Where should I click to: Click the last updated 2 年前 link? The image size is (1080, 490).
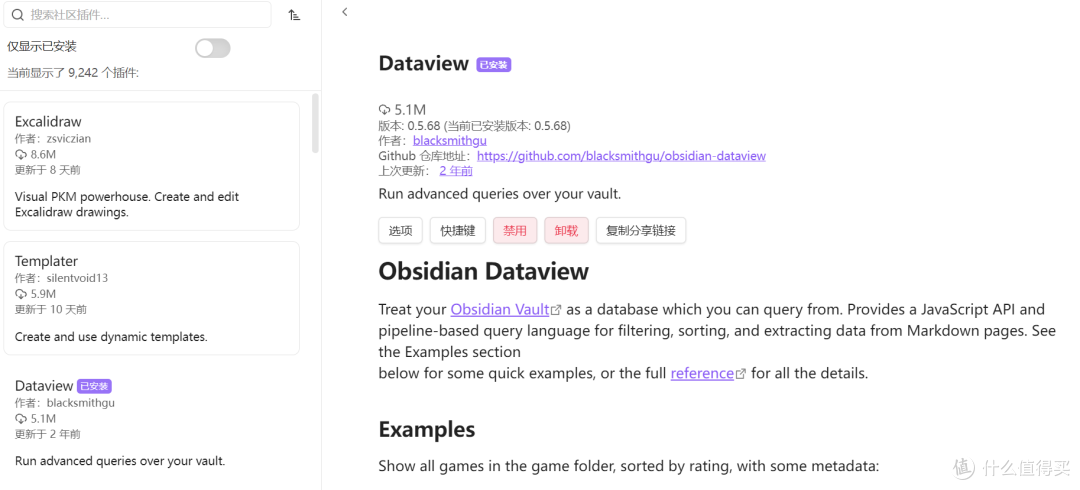pos(456,171)
